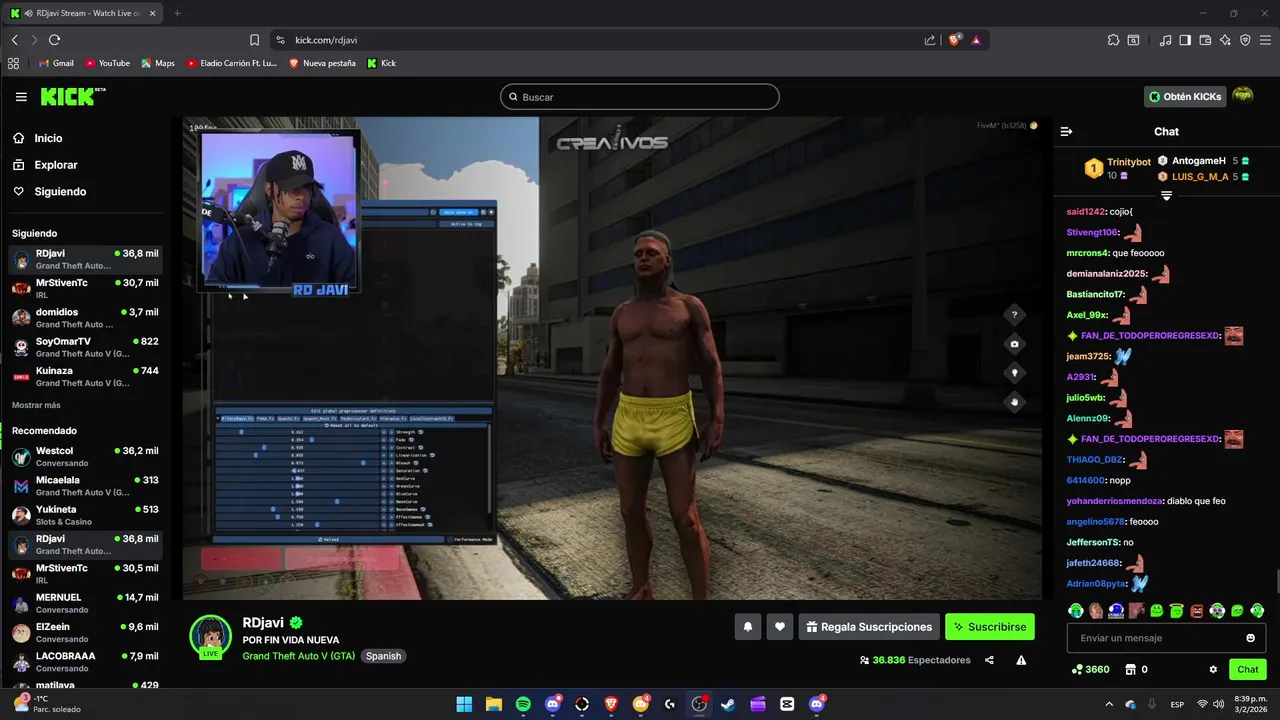Click Trinitybot in chat leaderboard
The width and height of the screenshot is (1280, 720).
click(1129, 161)
